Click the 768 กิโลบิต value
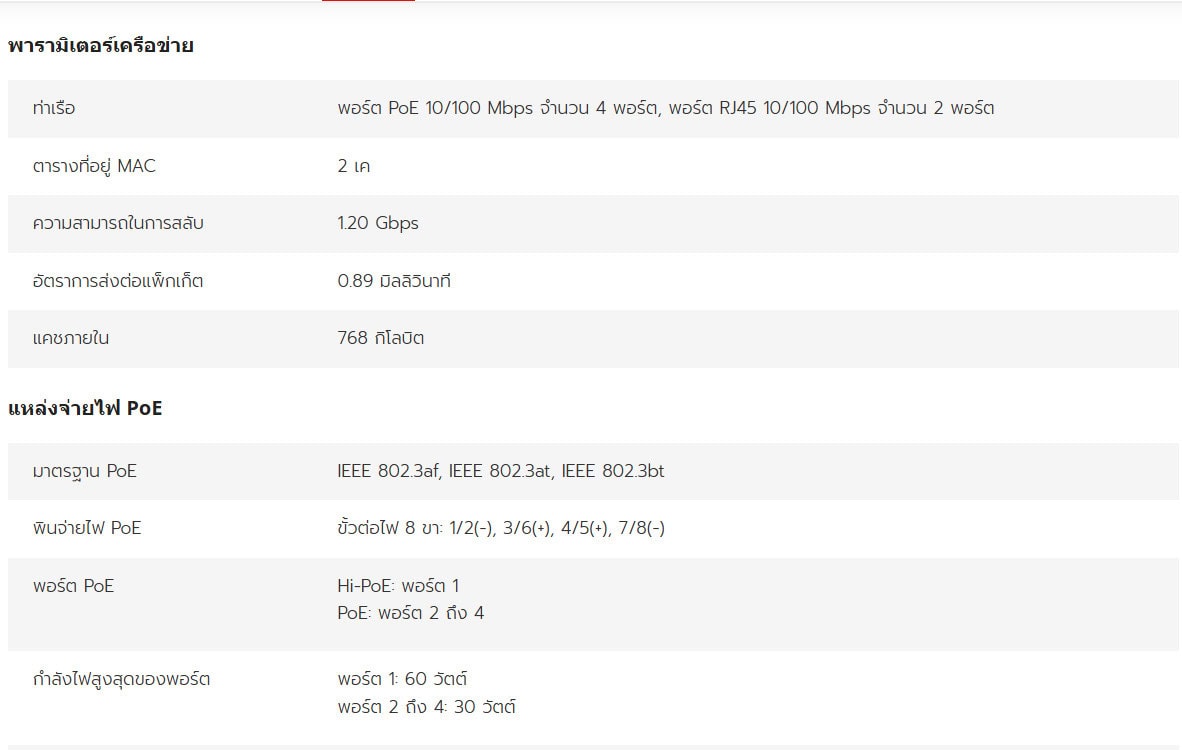This screenshot has width=1182, height=750. 381,338
